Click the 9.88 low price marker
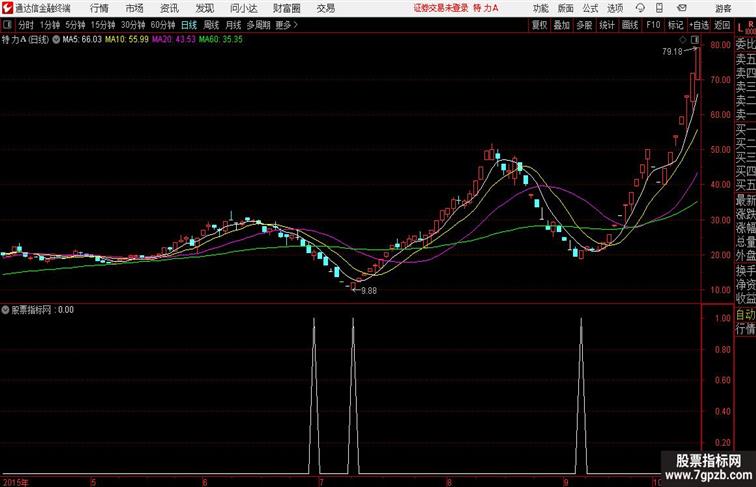 tap(369, 290)
